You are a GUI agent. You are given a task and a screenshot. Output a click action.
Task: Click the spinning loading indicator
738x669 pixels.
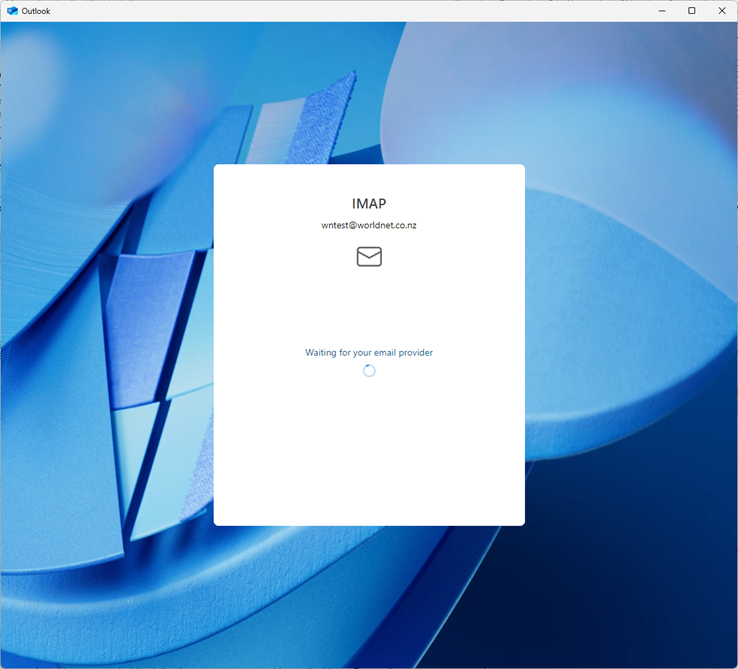pos(369,371)
